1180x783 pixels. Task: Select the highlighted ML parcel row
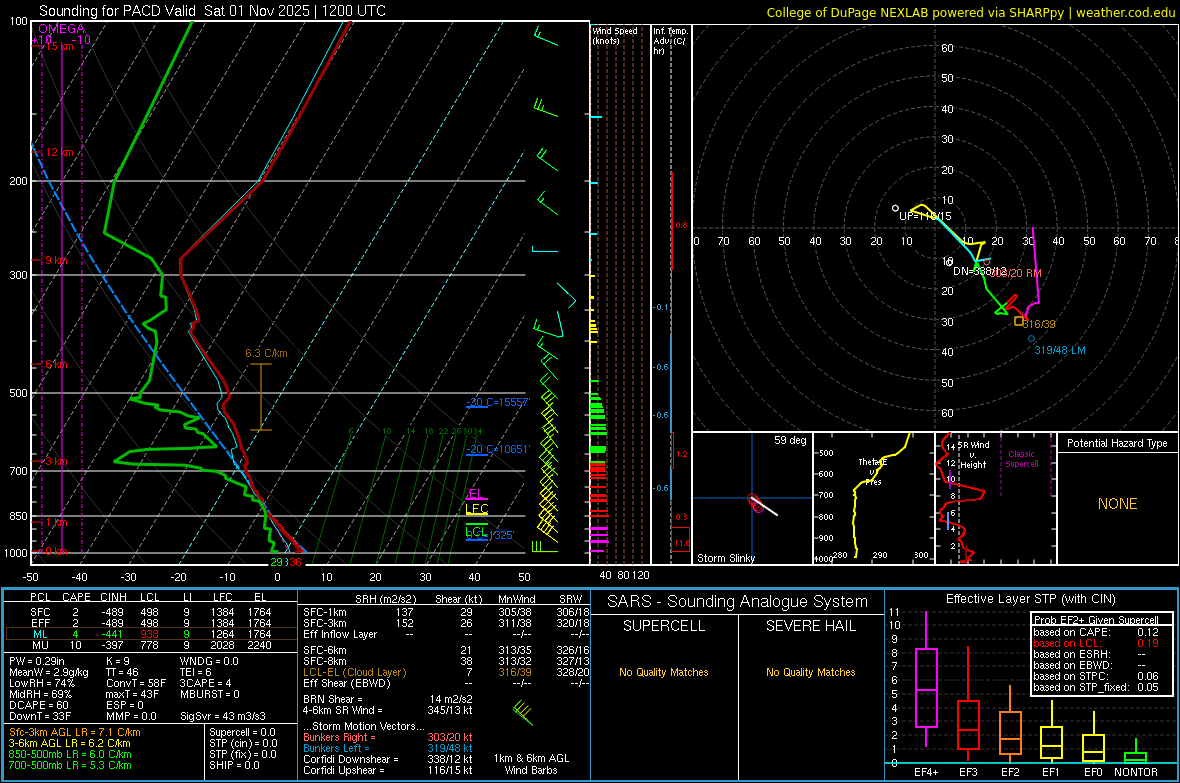150,634
